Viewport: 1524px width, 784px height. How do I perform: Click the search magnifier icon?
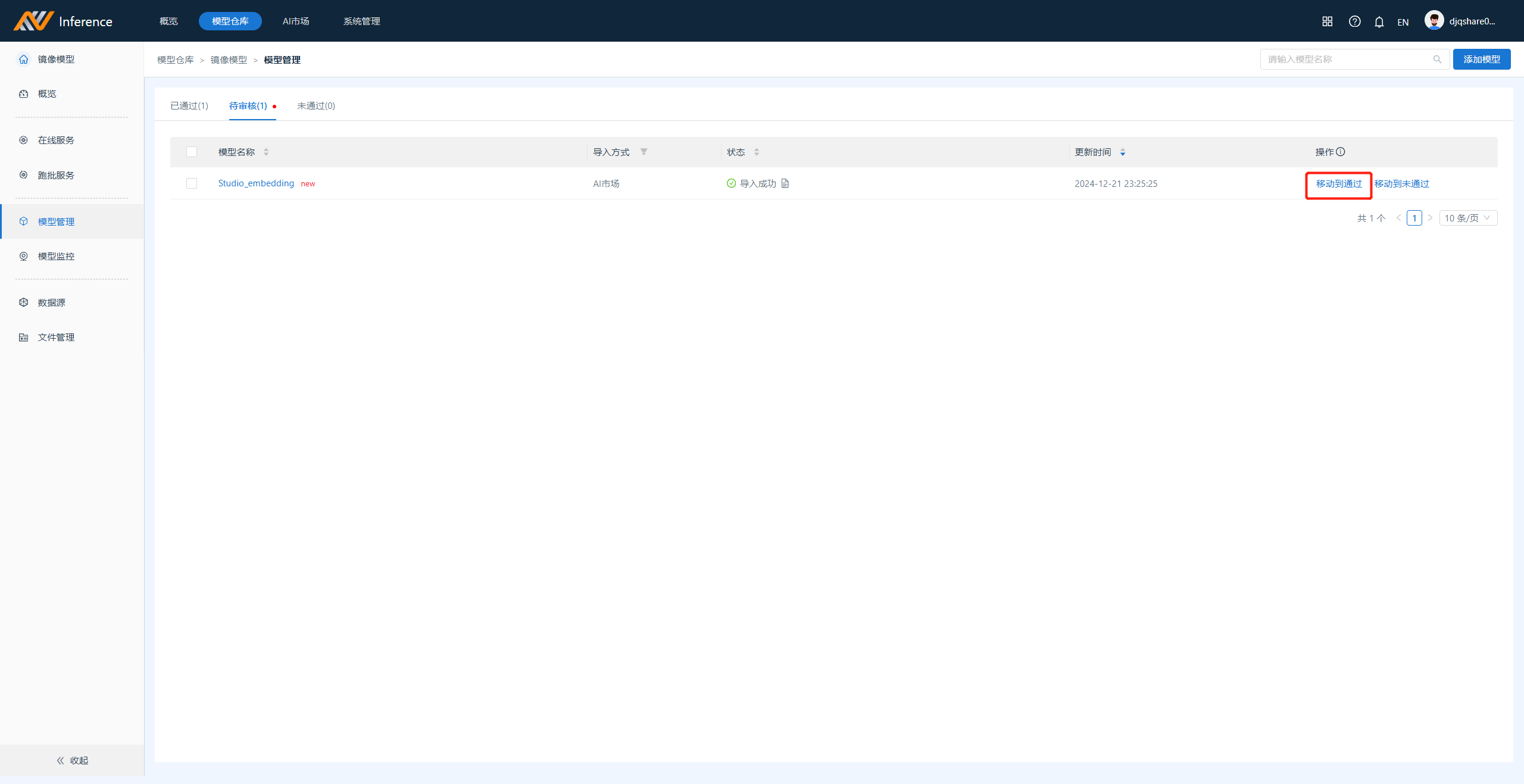point(1437,60)
